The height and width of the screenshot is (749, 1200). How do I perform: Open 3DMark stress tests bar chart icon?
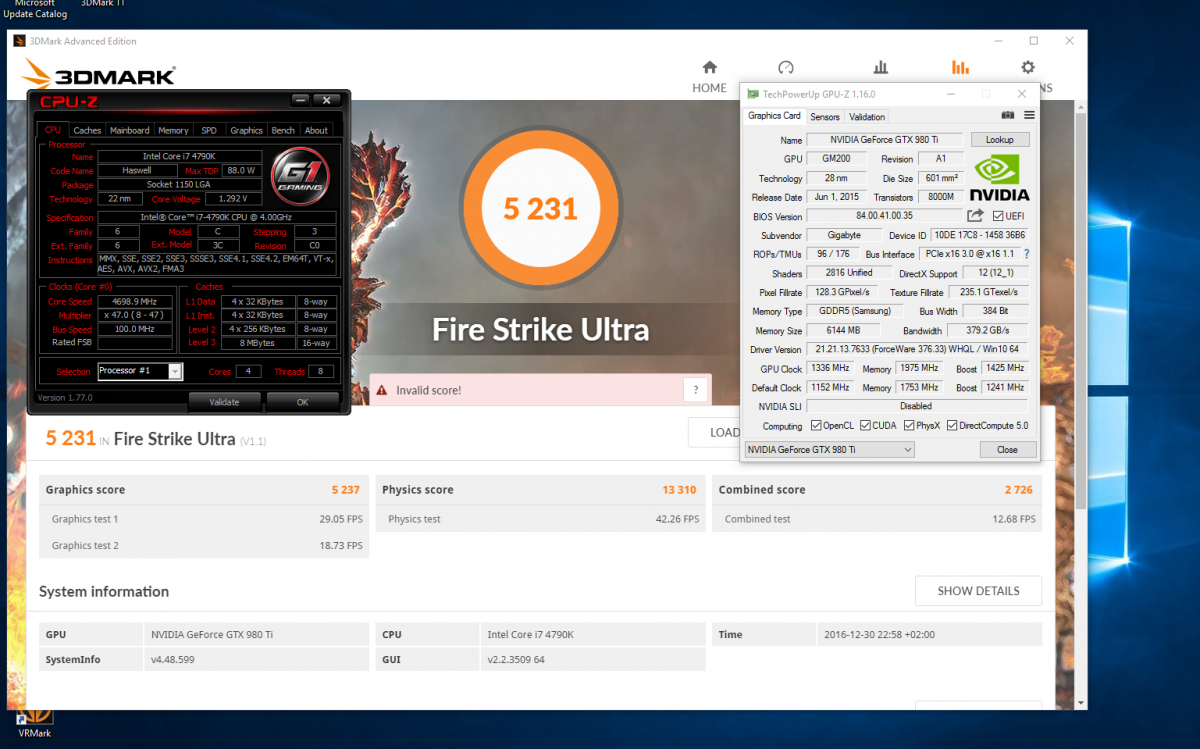click(881, 68)
